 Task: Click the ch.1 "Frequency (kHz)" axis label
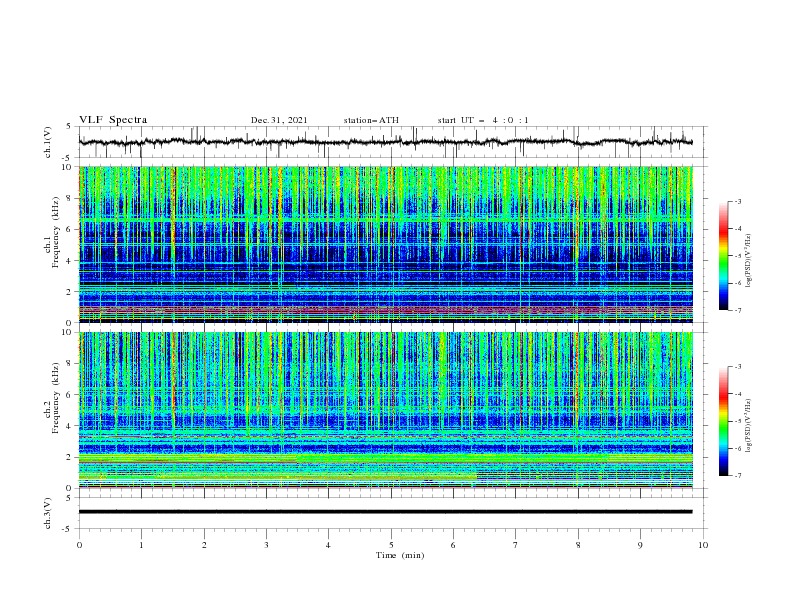pyautogui.click(x=55, y=232)
